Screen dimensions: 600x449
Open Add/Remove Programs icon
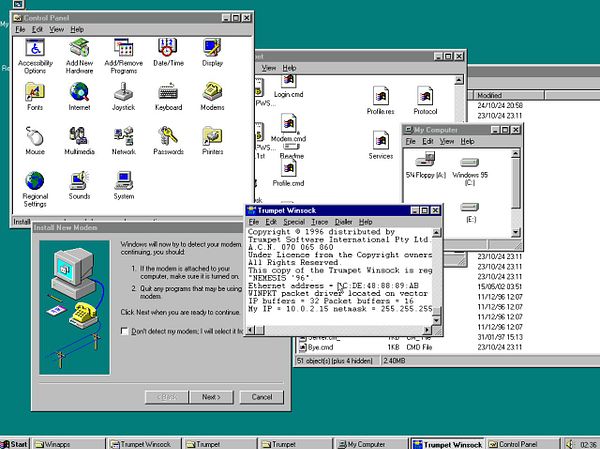124,56
